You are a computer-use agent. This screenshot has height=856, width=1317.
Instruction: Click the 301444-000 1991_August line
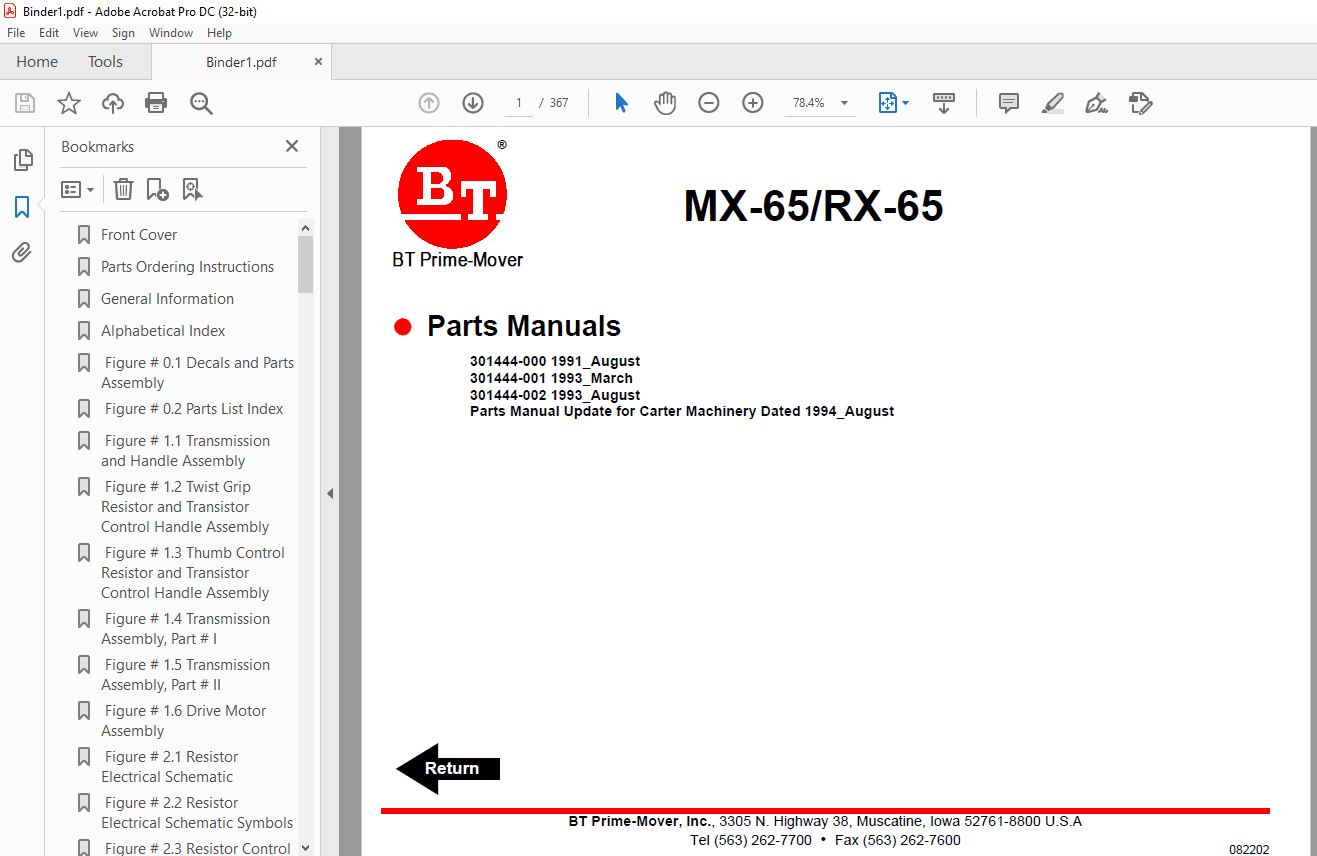click(x=555, y=361)
